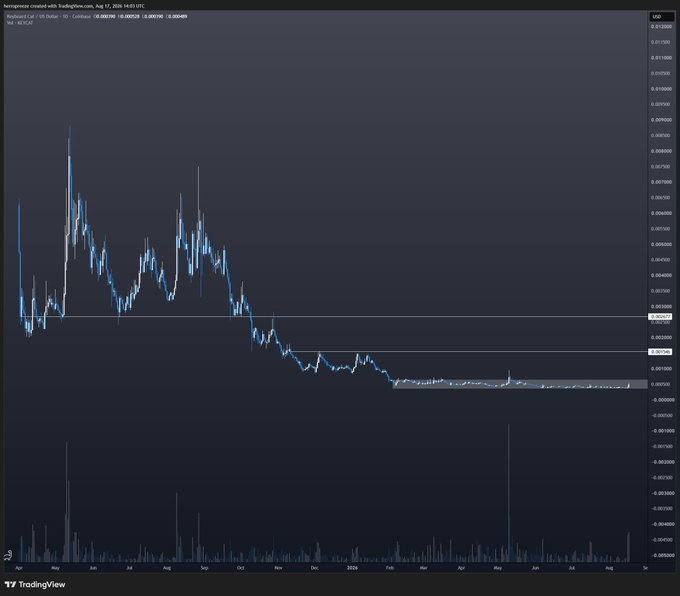Click the 2026 year marker on time axis

click(x=352, y=567)
